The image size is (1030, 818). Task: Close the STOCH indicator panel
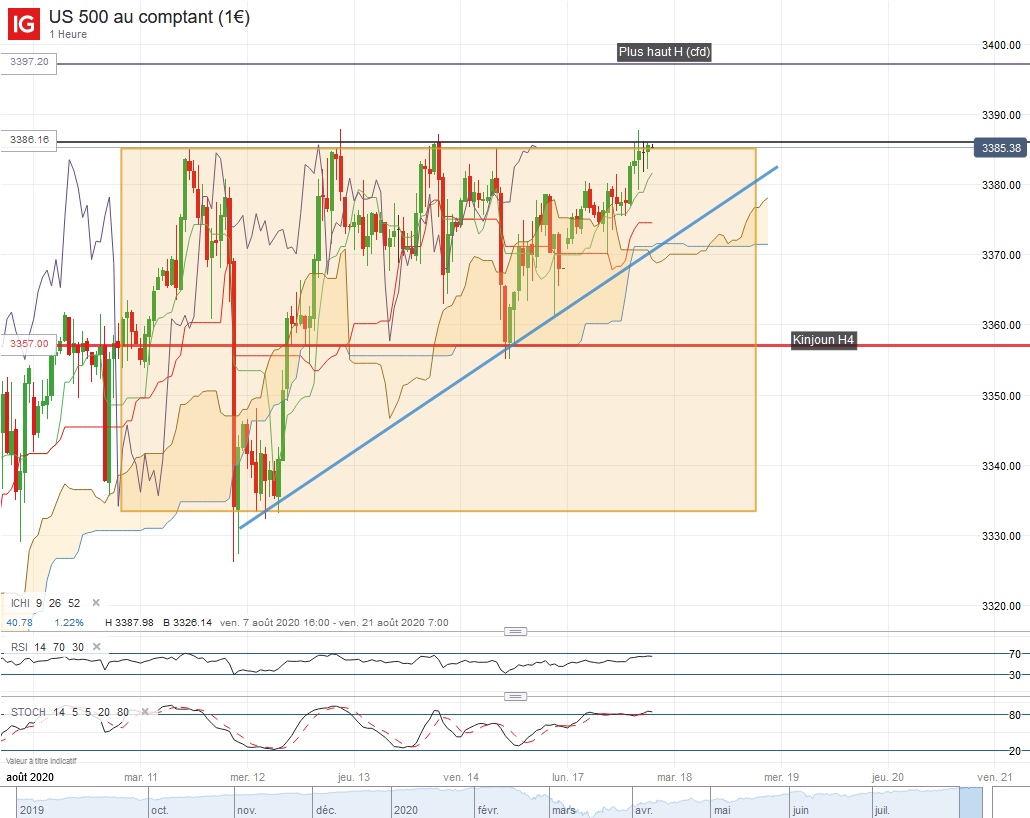point(145,712)
